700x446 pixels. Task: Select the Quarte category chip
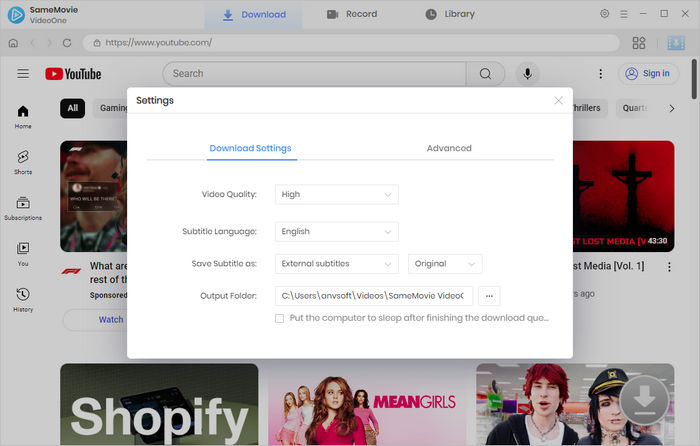634,108
